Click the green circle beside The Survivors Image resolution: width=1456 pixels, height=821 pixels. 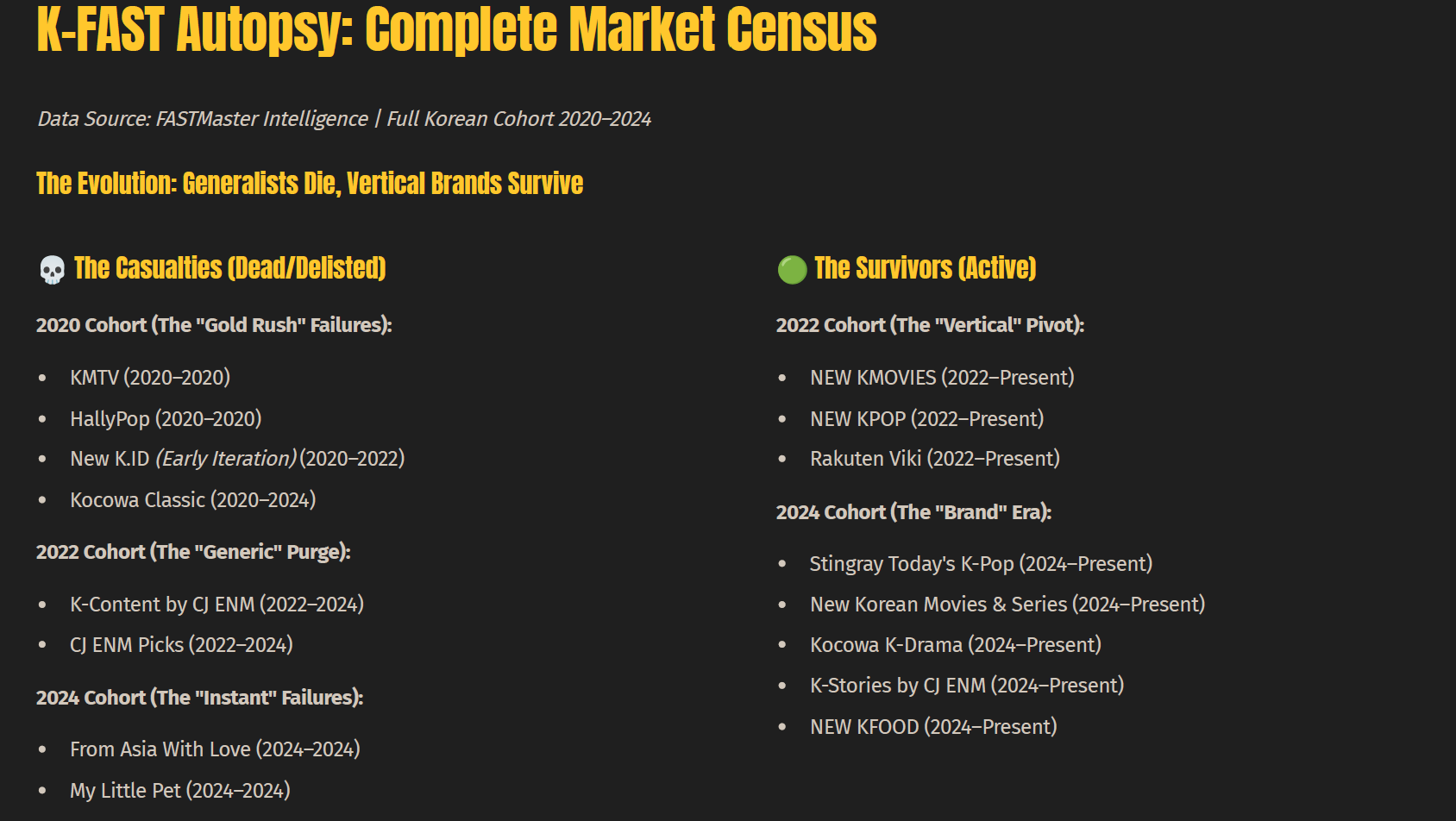click(x=792, y=269)
